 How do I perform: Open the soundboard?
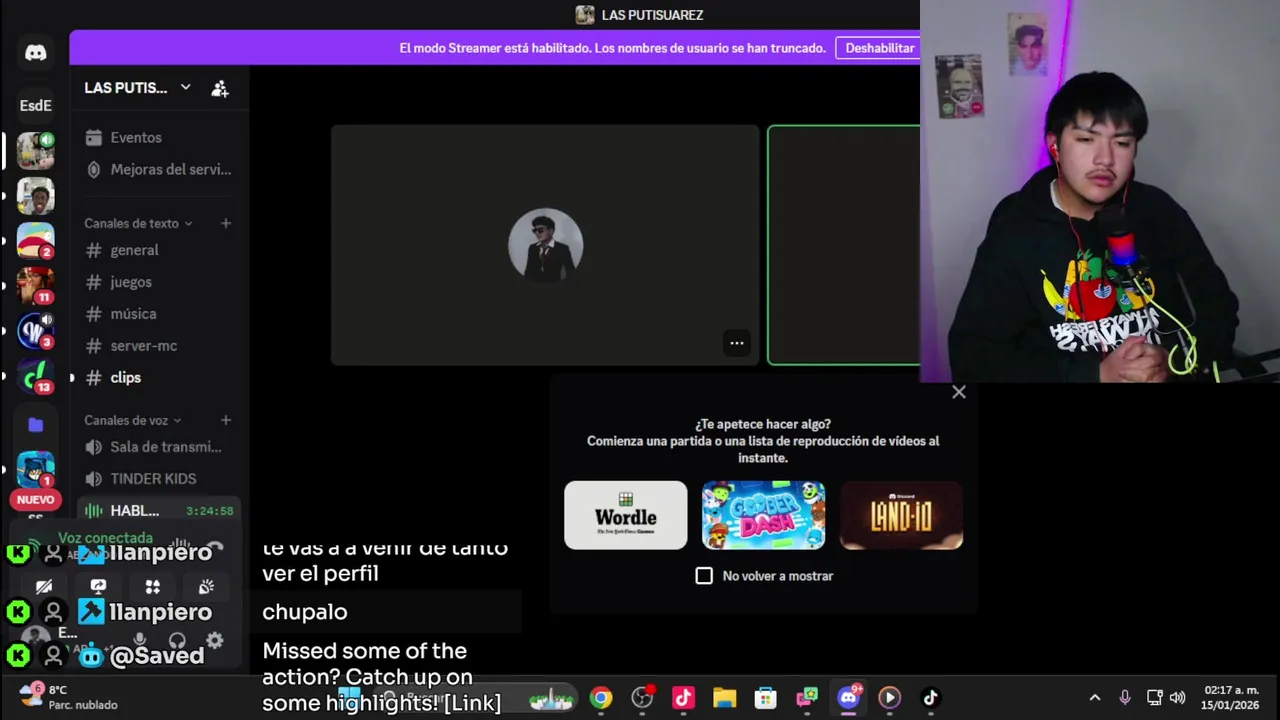click(x=206, y=587)
